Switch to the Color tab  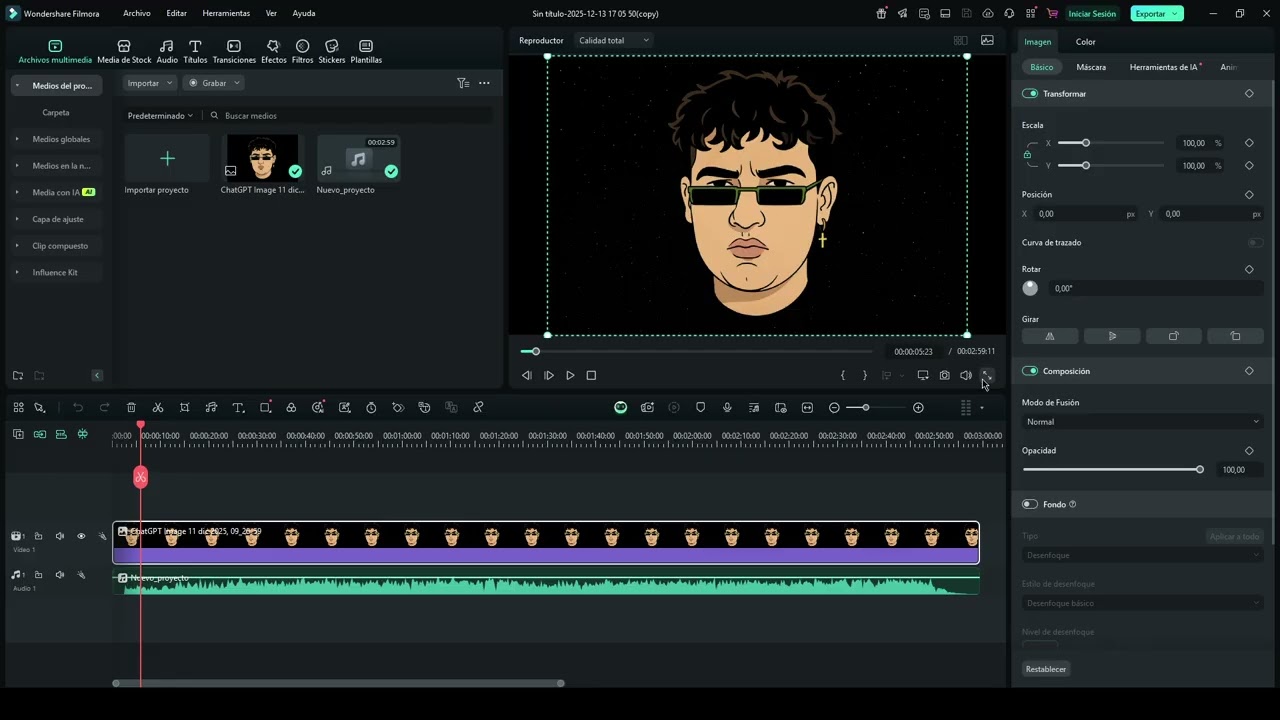(x=1085, y=42)
